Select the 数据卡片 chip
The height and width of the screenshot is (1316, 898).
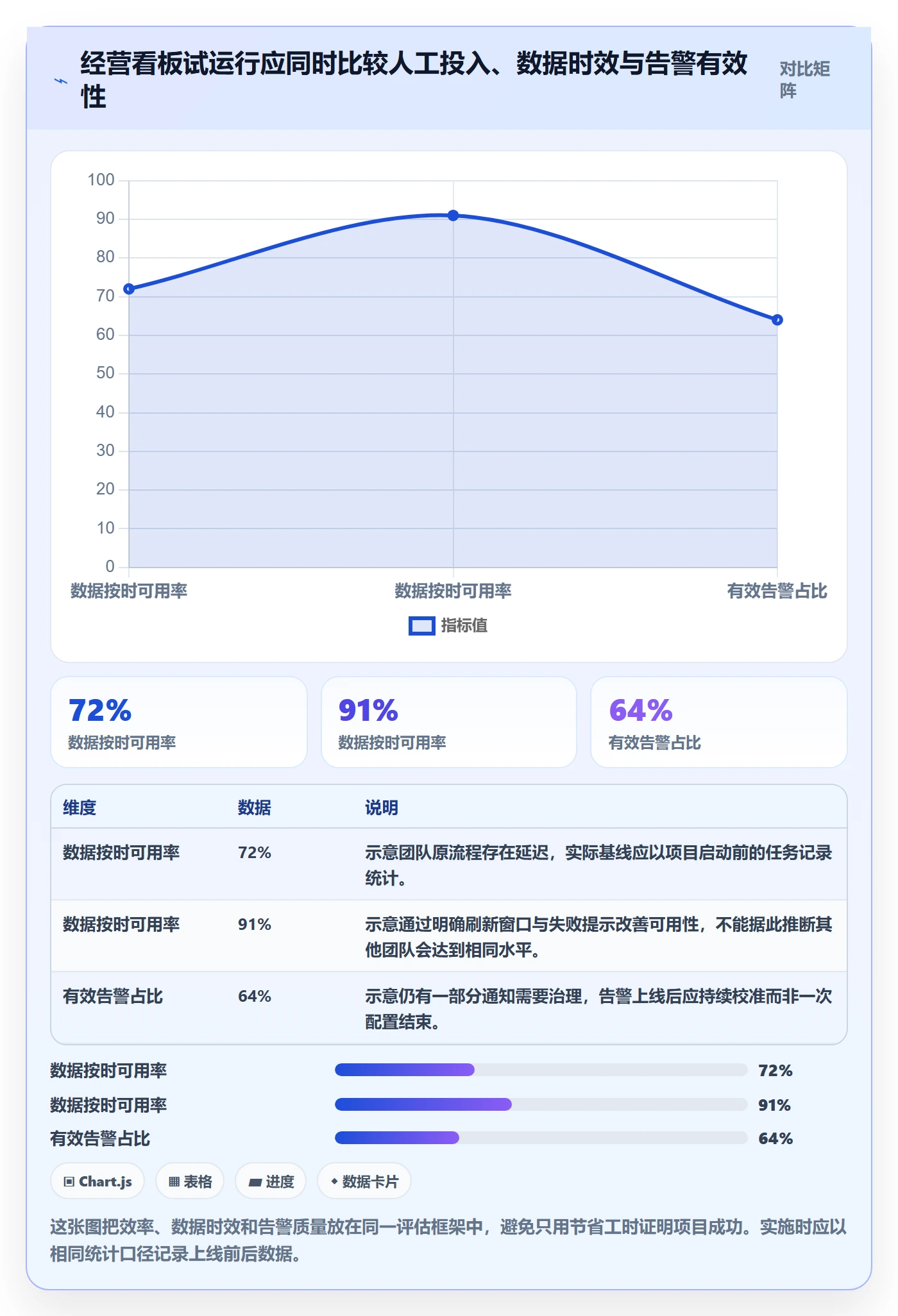(x=364, y=1181)
